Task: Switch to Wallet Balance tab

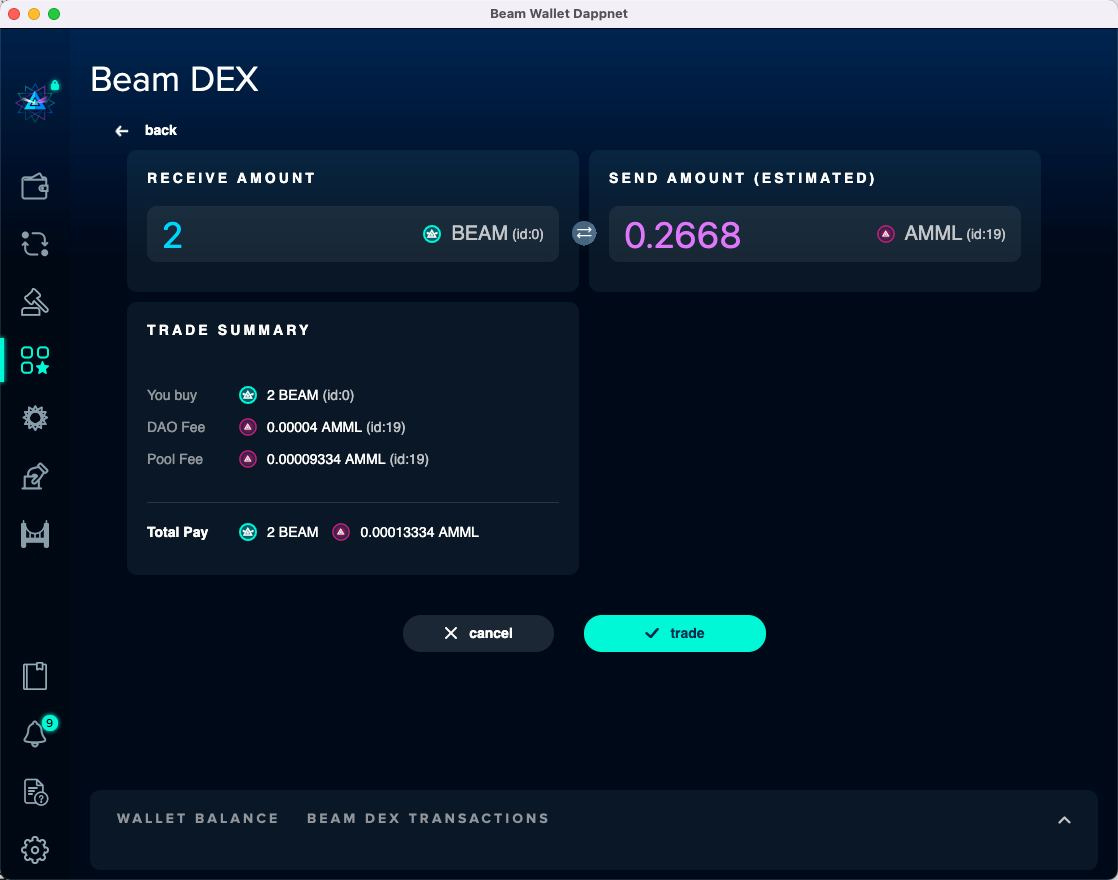Action: click(x=198, y=818)
